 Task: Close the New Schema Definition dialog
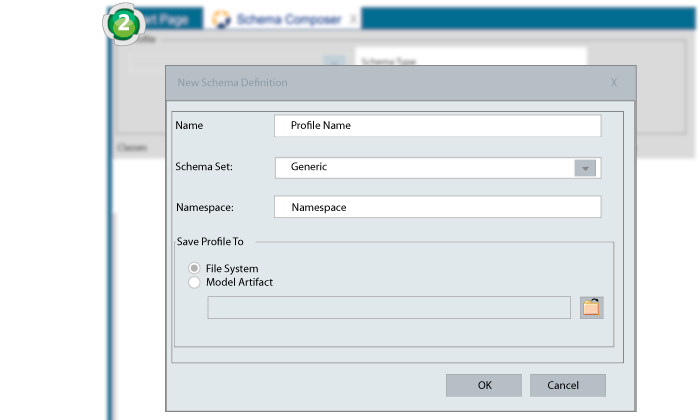(x=614, y=83)
